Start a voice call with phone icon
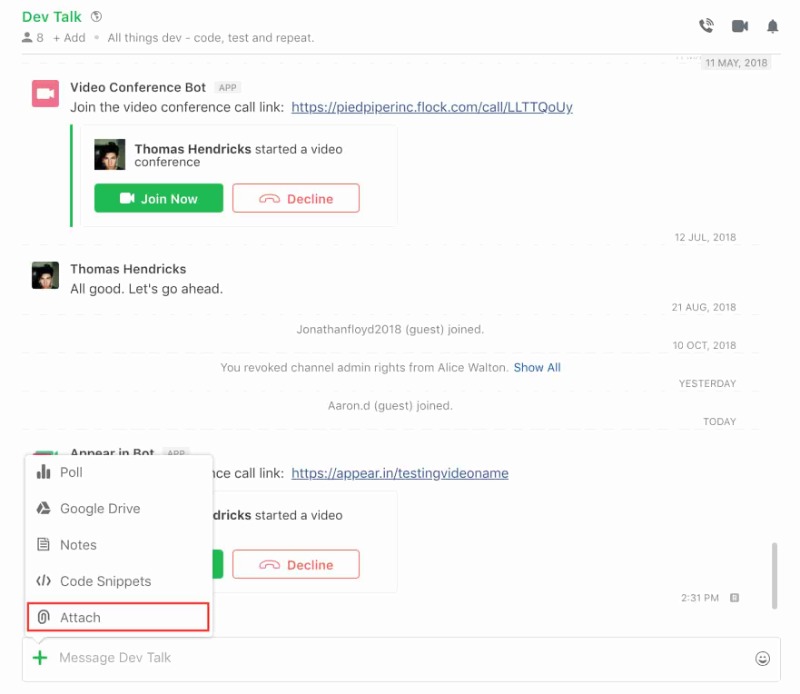This screenshot has height=694, width=800. pos(706,26)
